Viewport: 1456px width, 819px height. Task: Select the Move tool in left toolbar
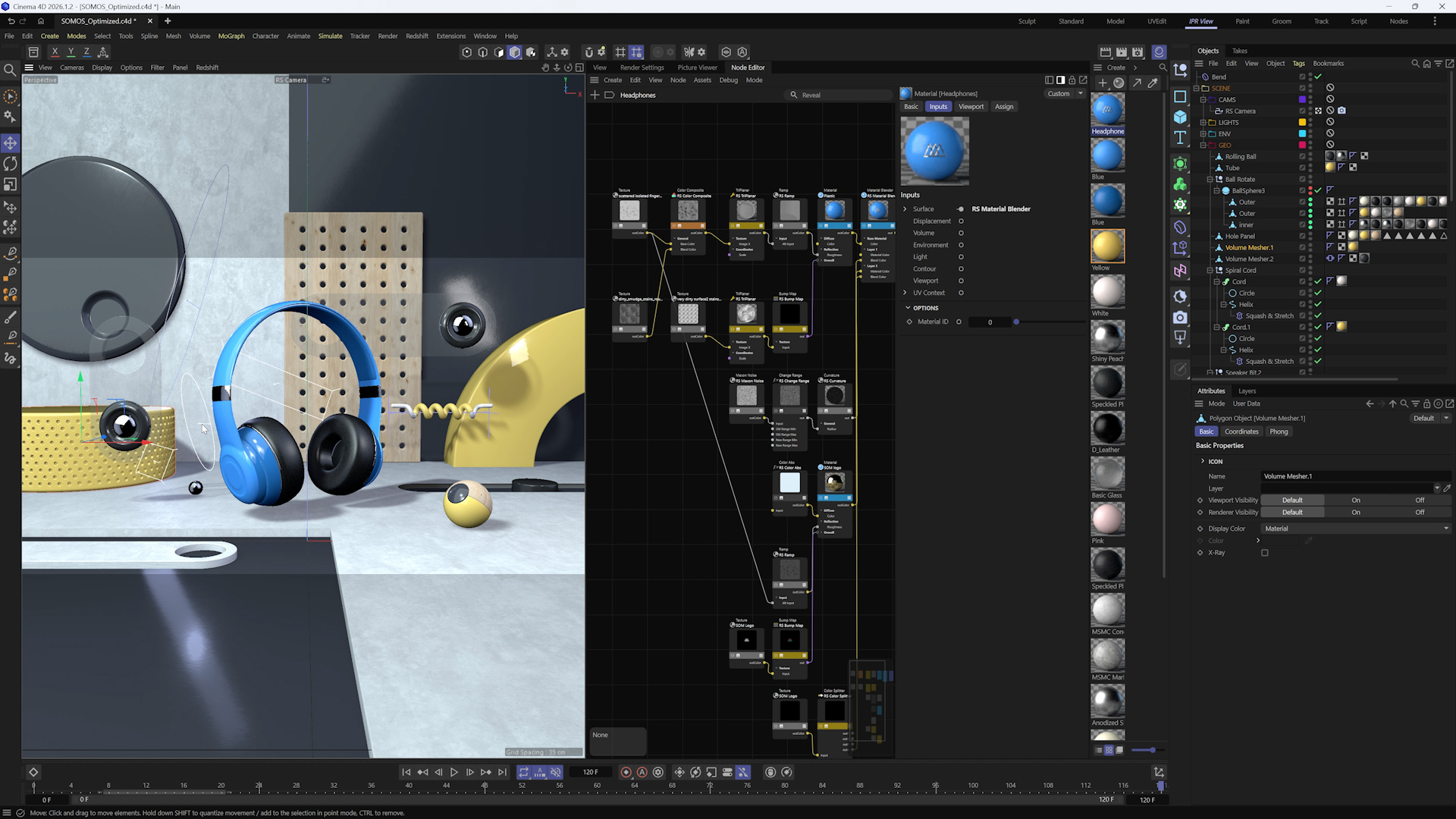pyautogui.click(x=11, y=143)
